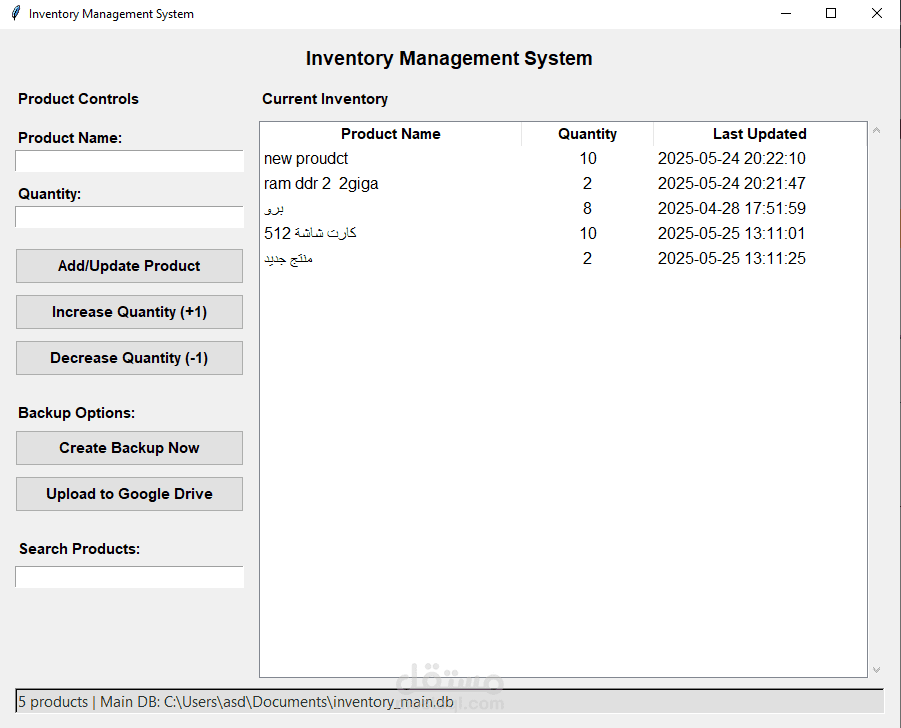The width and height of the screenshot is (901, 728).
Task: Select the row containing '512'
Action: pyautogui.click(x=563, y=233)
